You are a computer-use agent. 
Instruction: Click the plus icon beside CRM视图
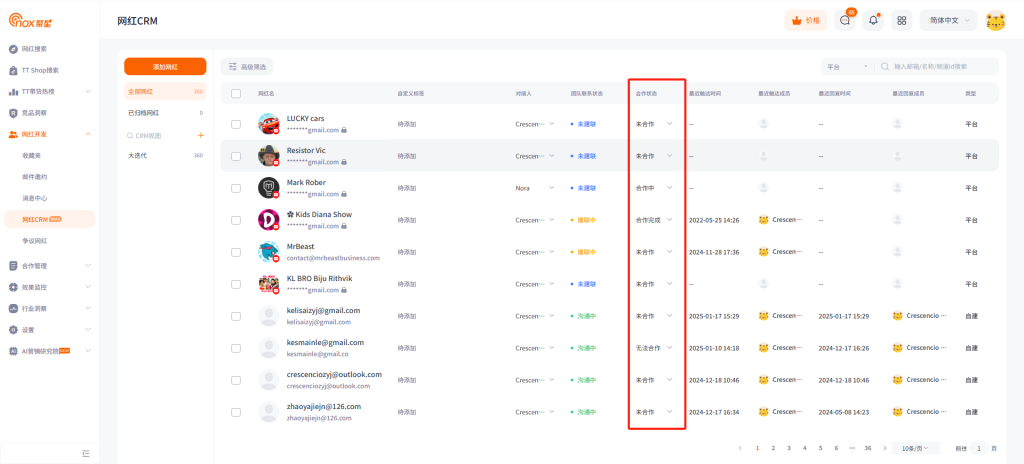200,135
